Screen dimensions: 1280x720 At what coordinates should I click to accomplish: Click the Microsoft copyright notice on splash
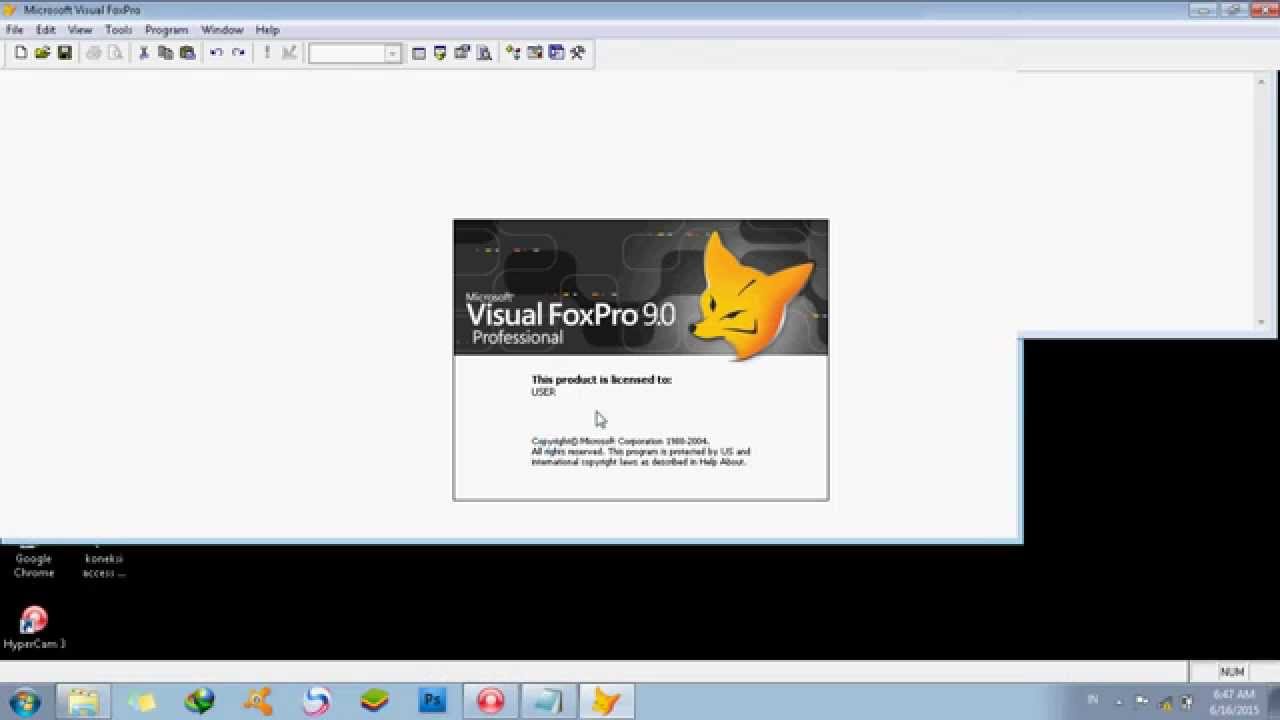[640, 452]
